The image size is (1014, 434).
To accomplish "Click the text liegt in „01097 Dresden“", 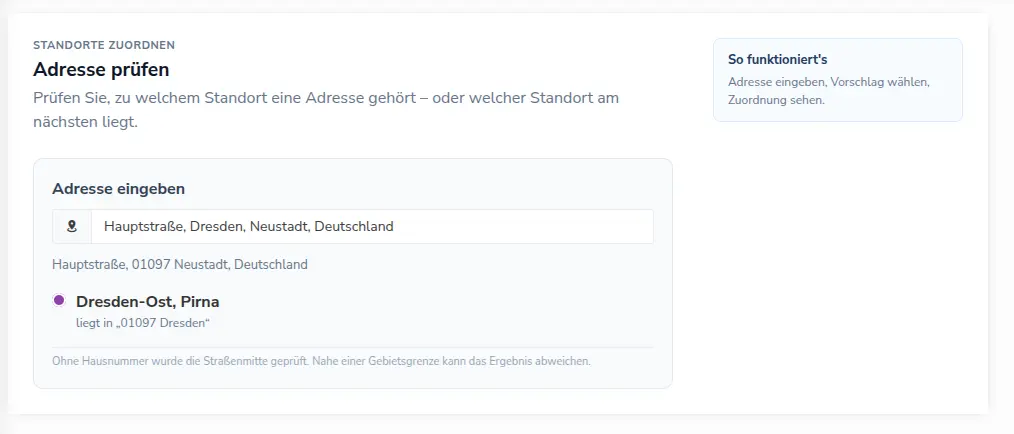I will pos(143,323).
